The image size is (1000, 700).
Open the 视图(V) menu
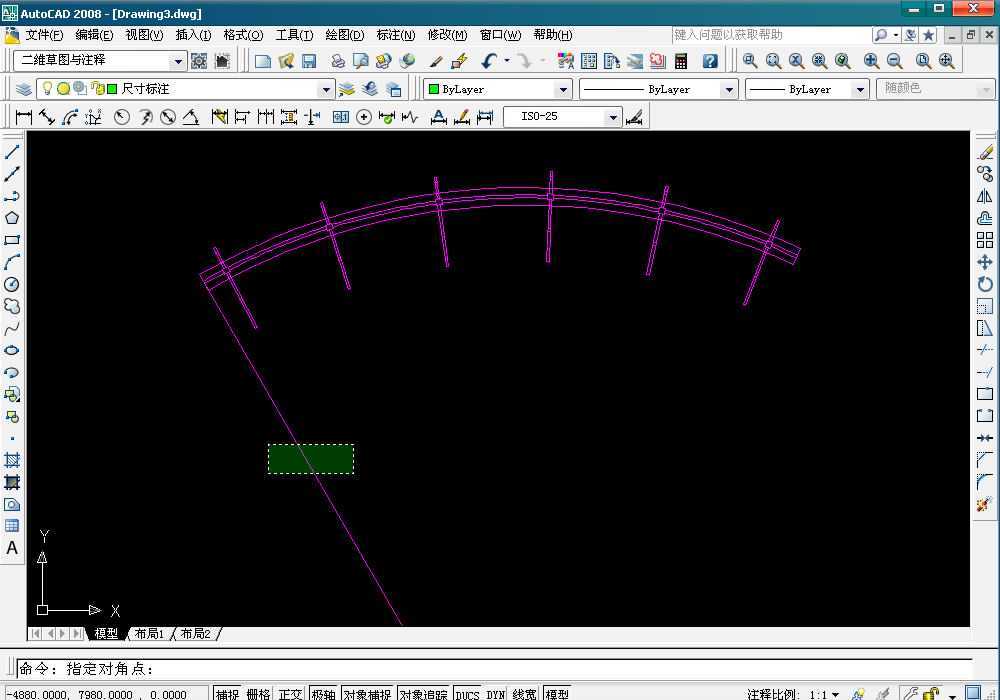(144, 35)
